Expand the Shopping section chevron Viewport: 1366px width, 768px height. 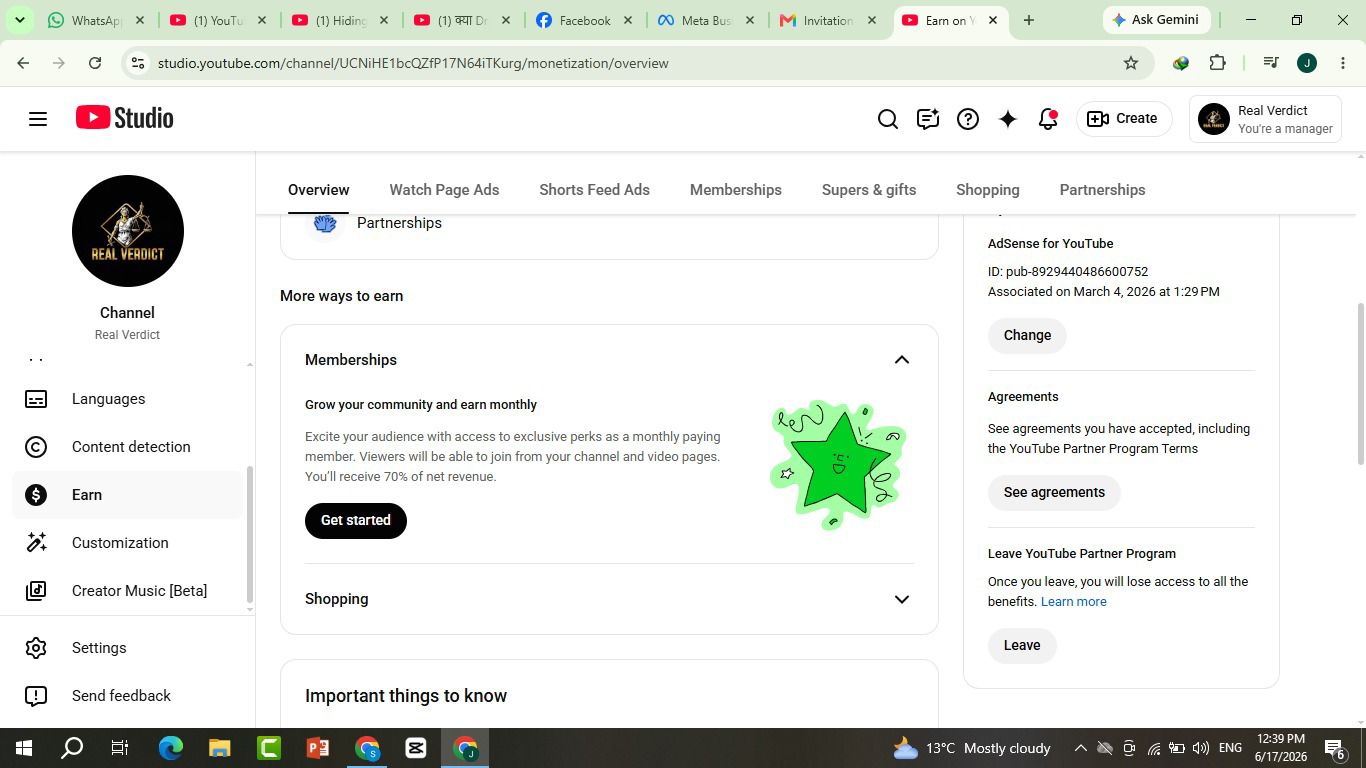[x=902, y=599]
